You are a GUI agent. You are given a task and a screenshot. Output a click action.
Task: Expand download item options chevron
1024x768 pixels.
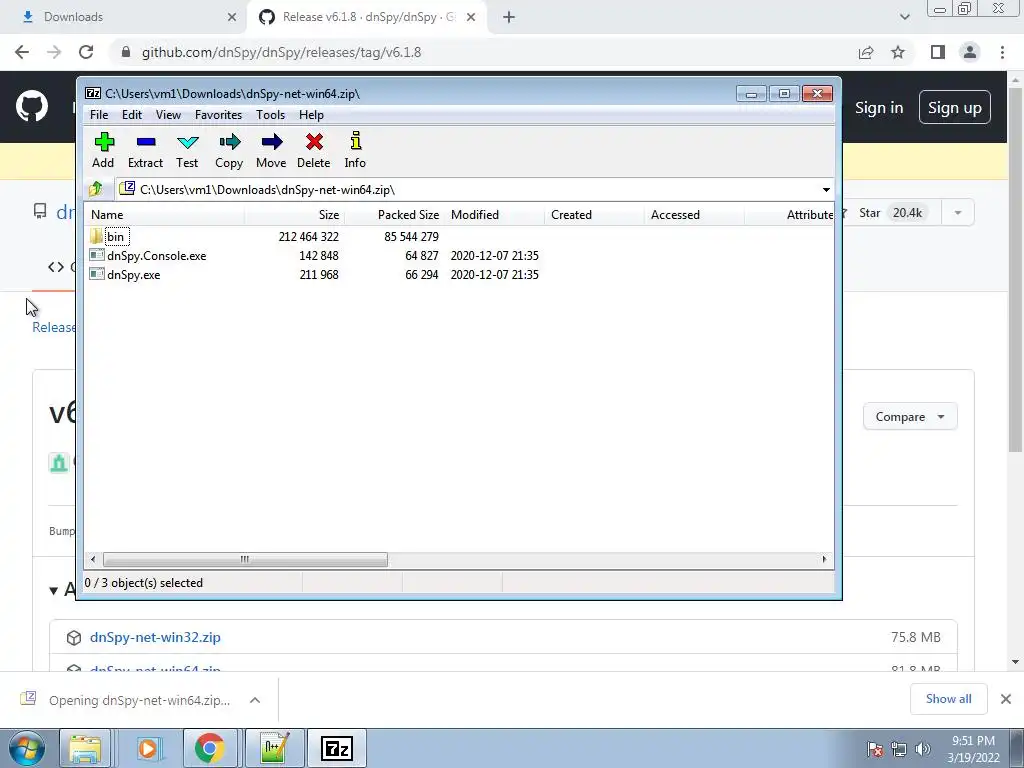(255, 700)
